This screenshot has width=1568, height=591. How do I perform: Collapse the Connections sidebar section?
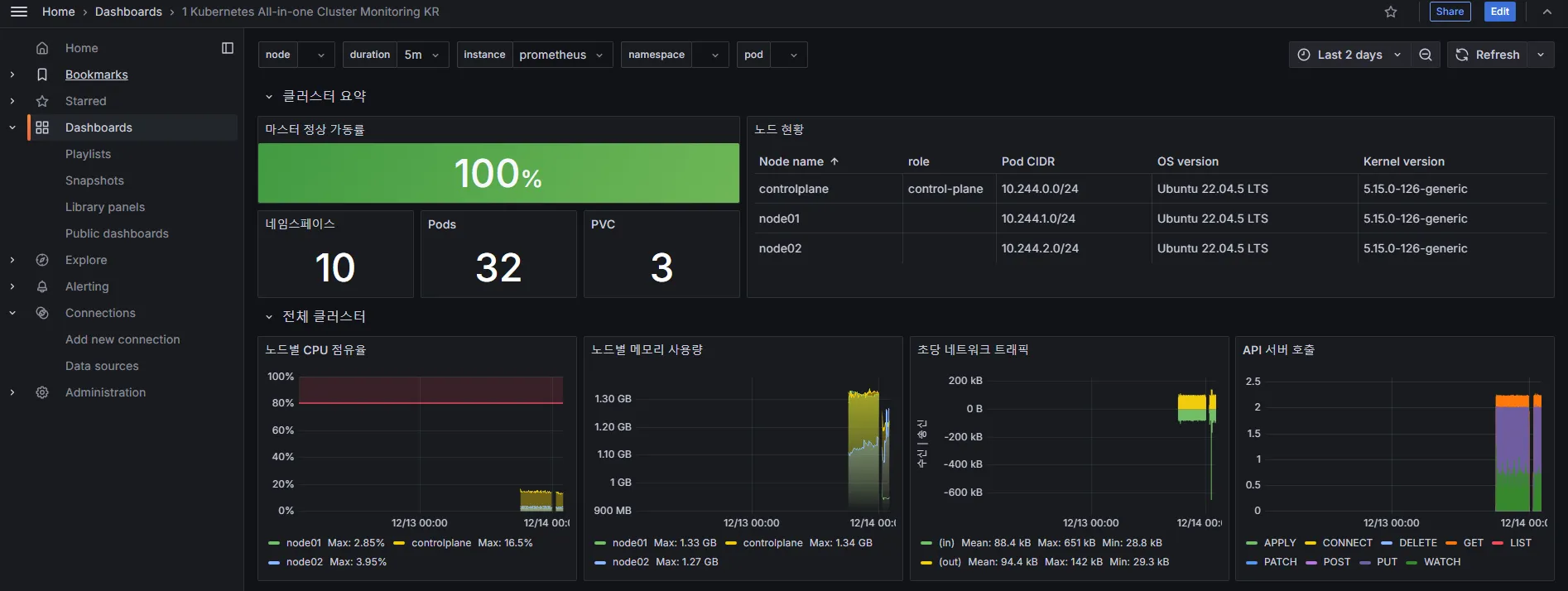(12, 313)
